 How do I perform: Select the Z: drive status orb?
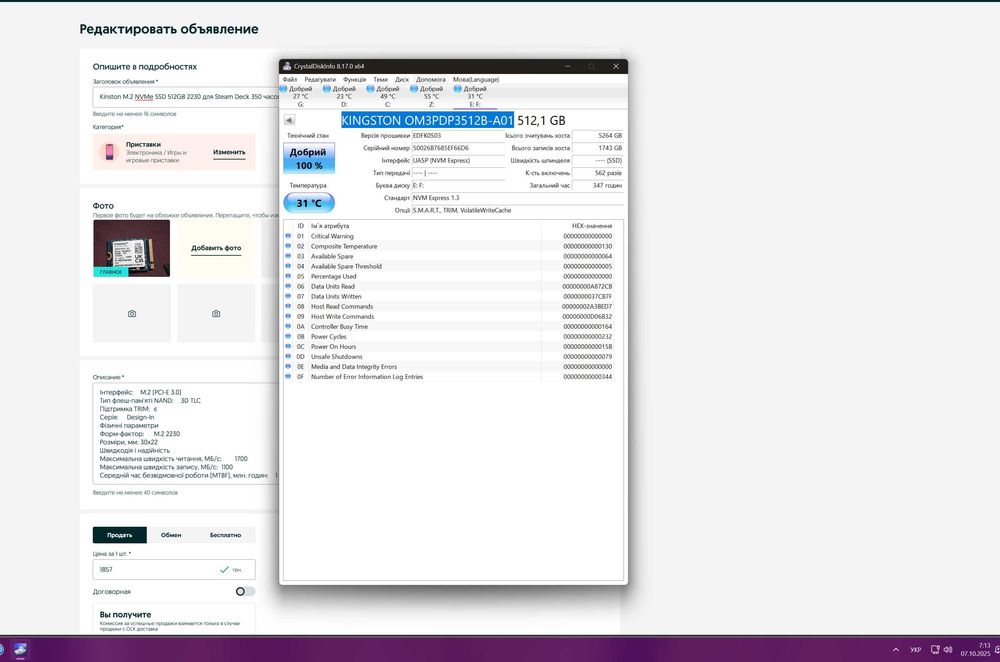coord(414,89)
